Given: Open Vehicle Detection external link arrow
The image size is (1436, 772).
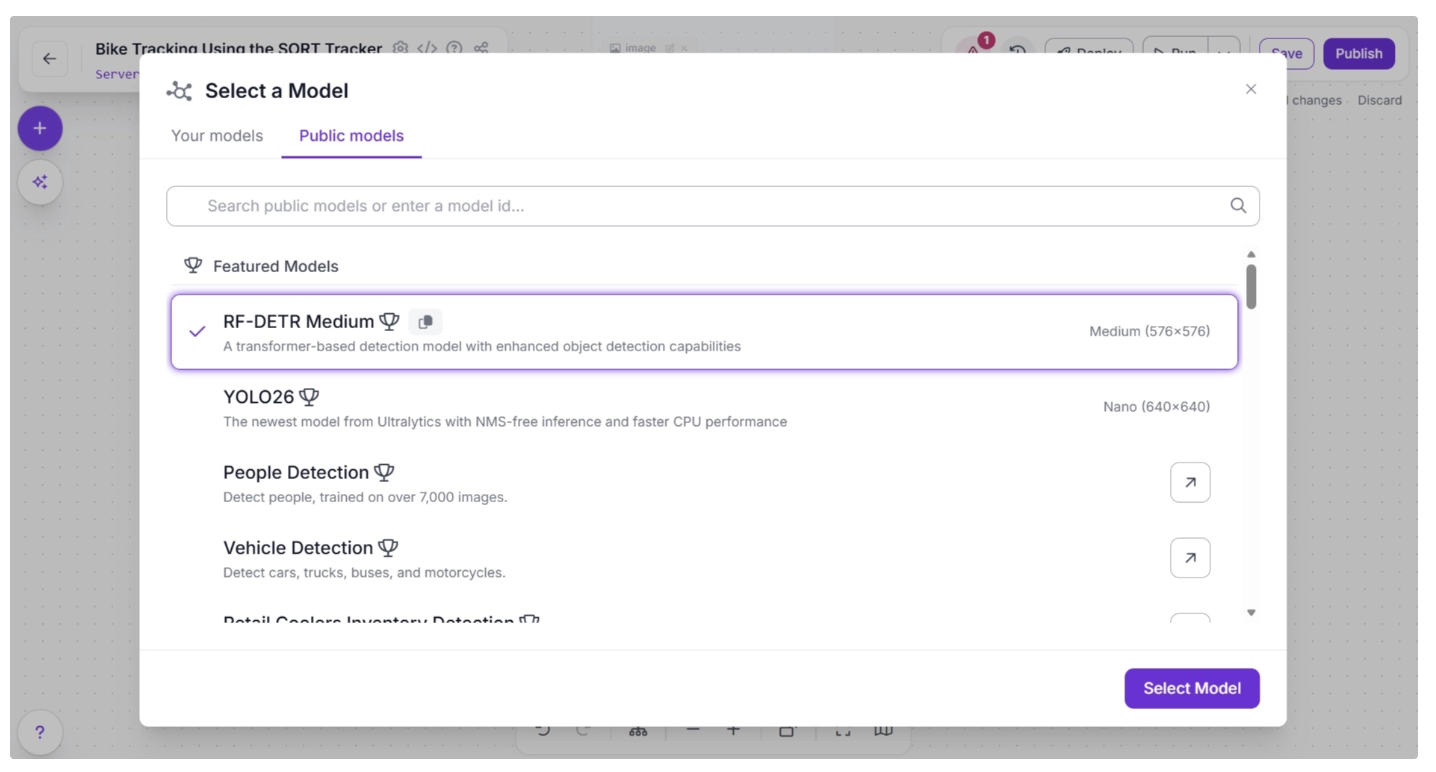Looking at the screenshot, I should [1190, 558].
